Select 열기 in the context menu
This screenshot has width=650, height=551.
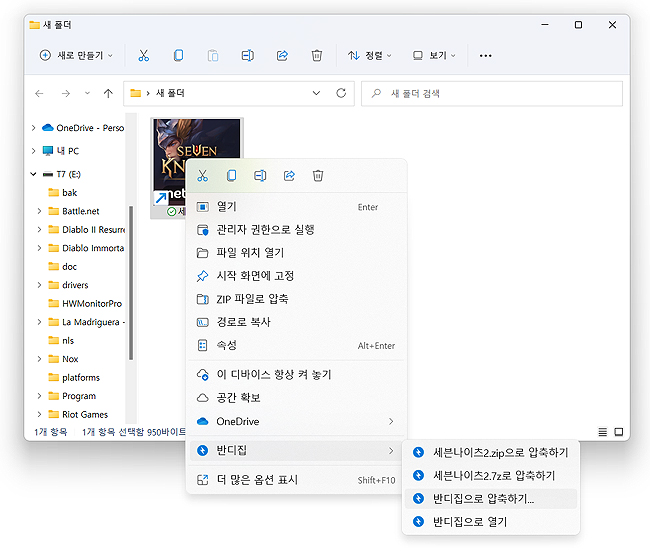point(296,207)
